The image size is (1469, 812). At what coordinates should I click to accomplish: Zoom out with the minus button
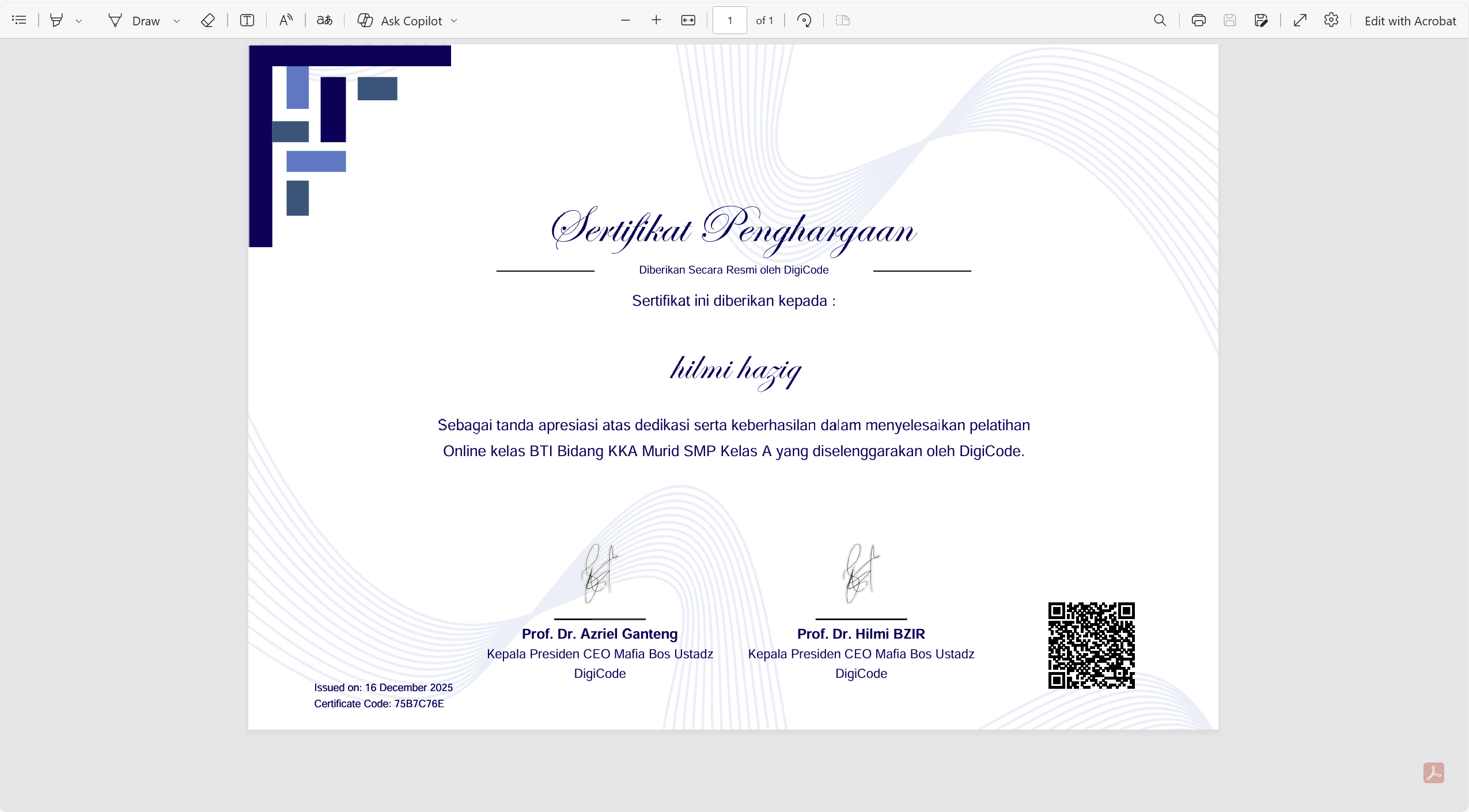pyautogui.click(x=626, y=20)
